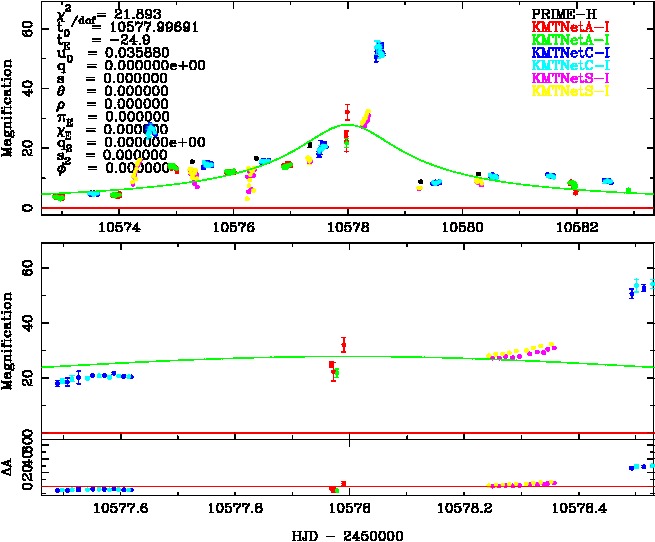Click the 10577.6 tick label on bottom axis

click(x=118, y=508)
